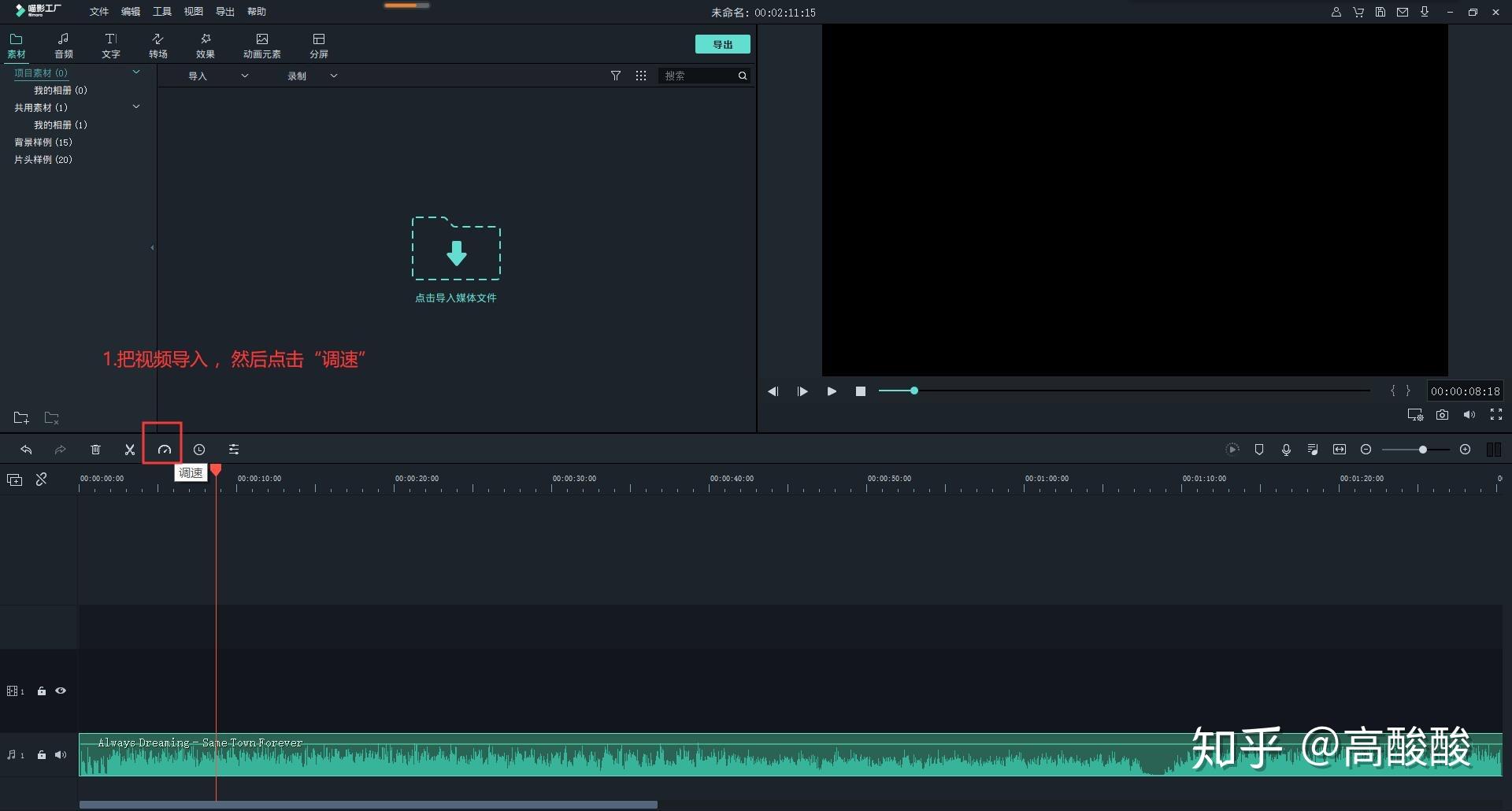Click the import media folder placeholder
1512x811 pixels.
pos(456,248)
